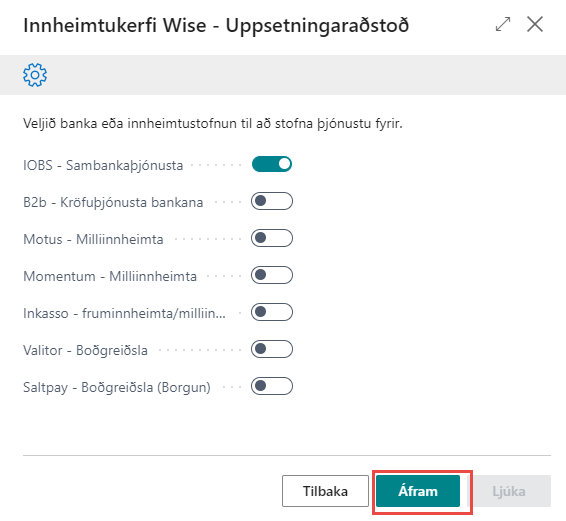The width and height of the screenshot is (566, 521).
Task: Expand dialog with the diagonal arrows icon
Action: [503, 25]
